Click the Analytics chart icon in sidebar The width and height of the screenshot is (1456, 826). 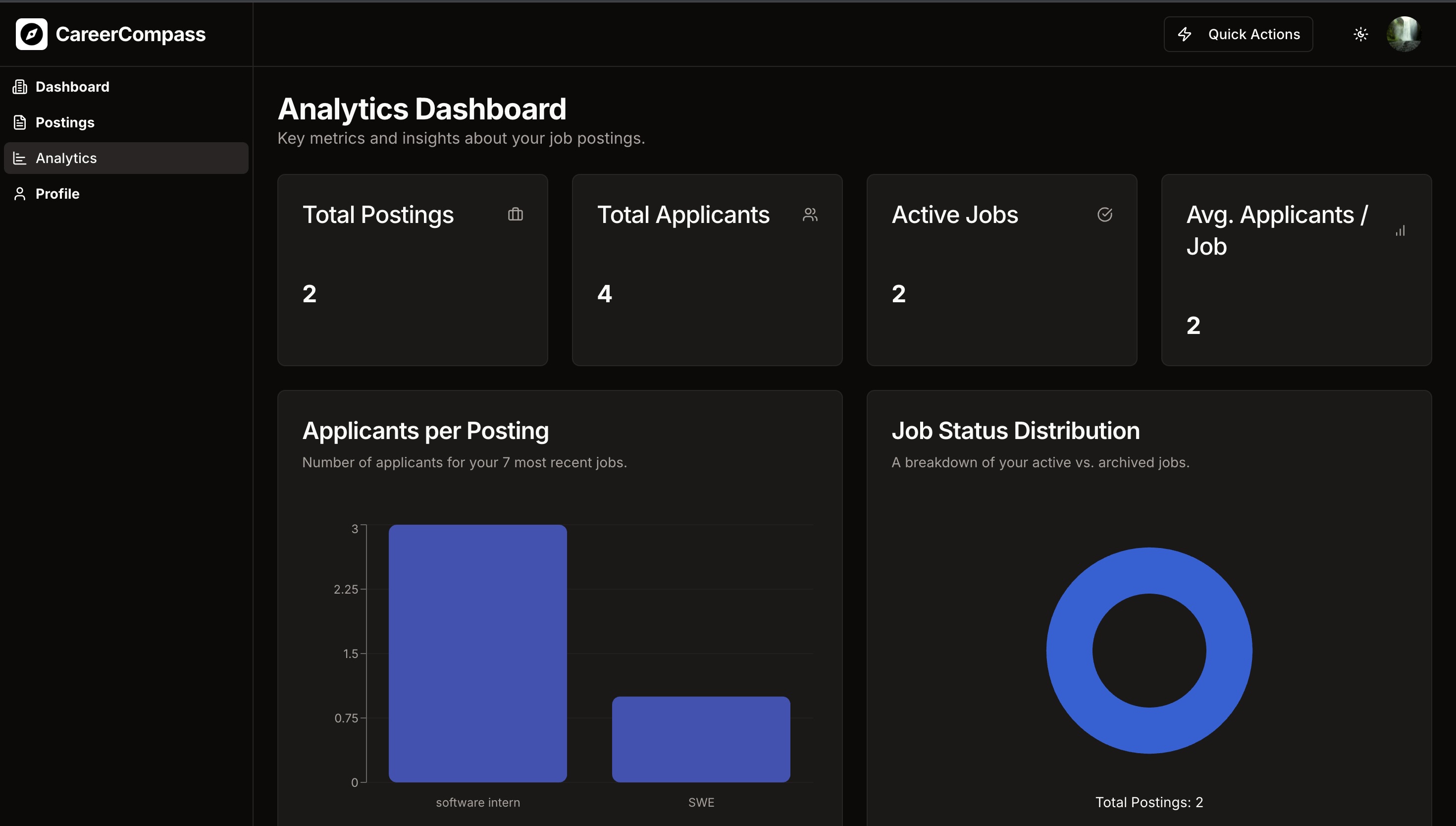pos(20,158)
